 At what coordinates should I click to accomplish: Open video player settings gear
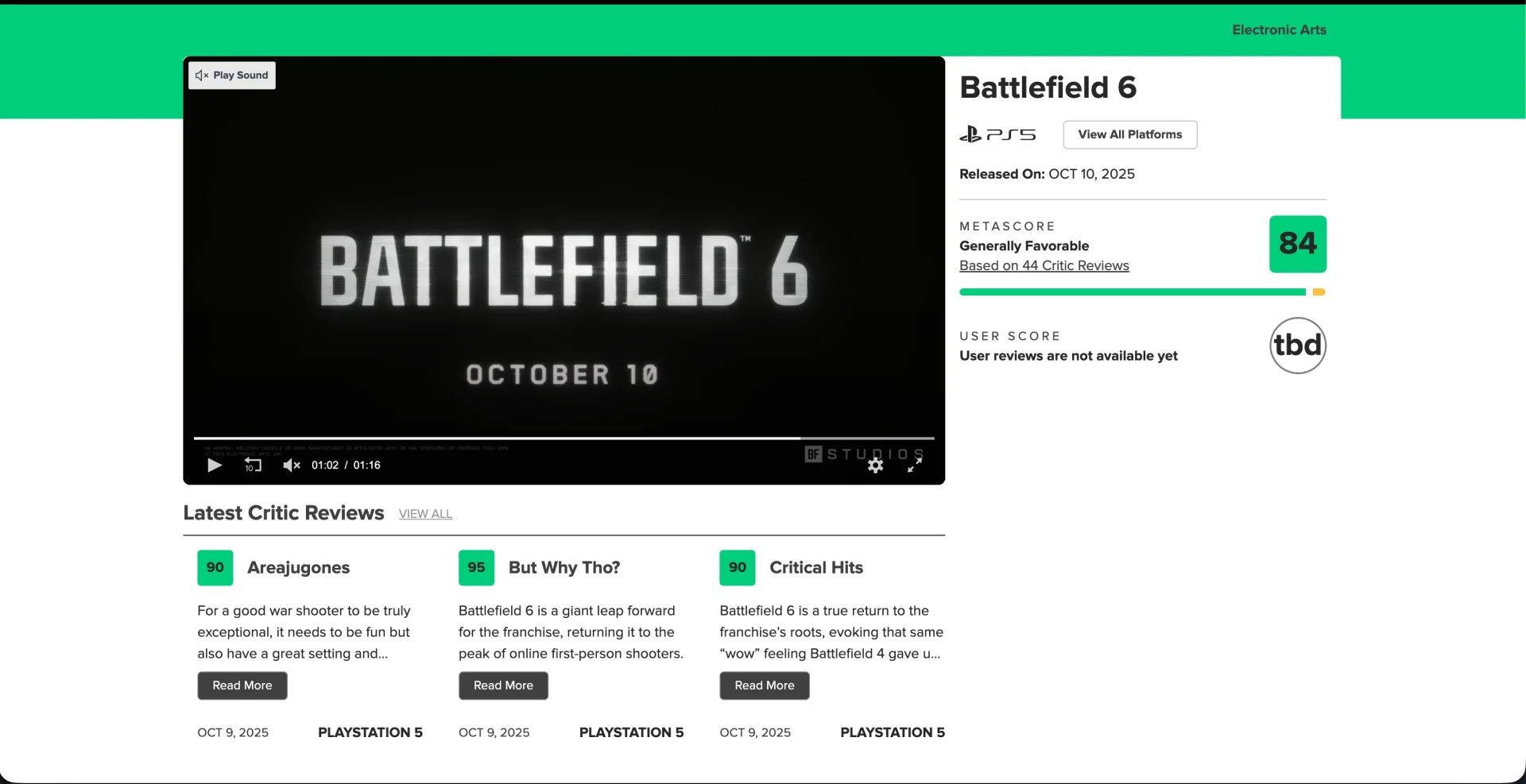(x=875, y=465)
